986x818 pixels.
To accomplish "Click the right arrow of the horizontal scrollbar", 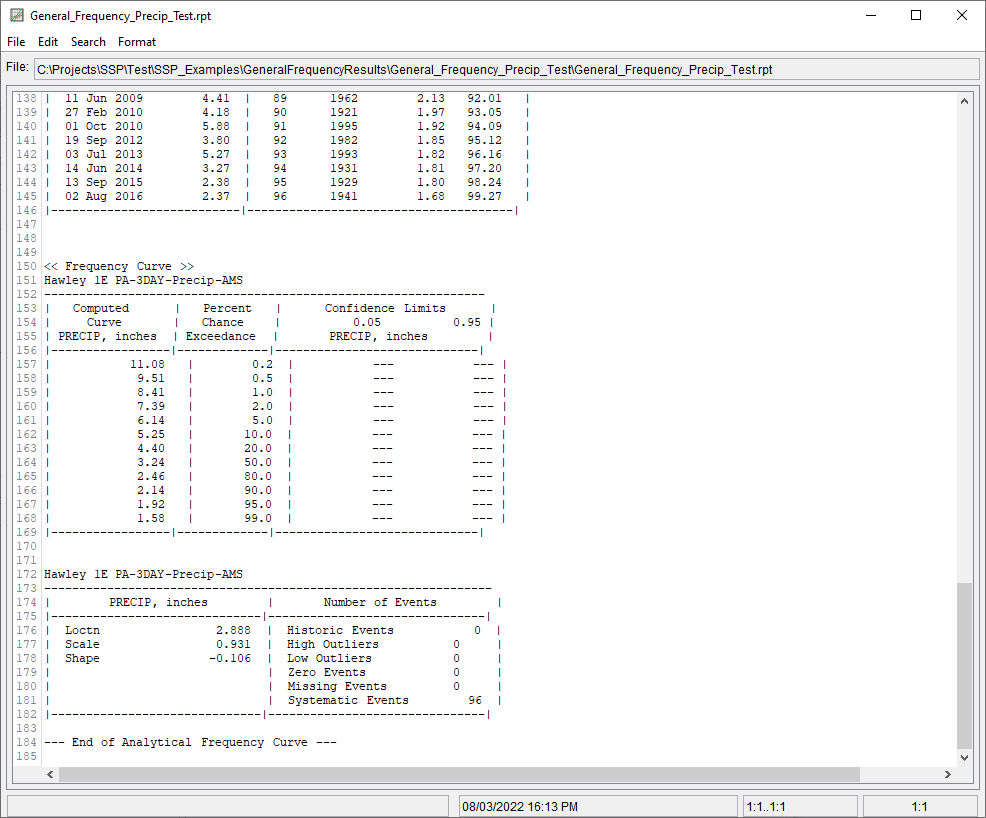I will tap(948, 774).
